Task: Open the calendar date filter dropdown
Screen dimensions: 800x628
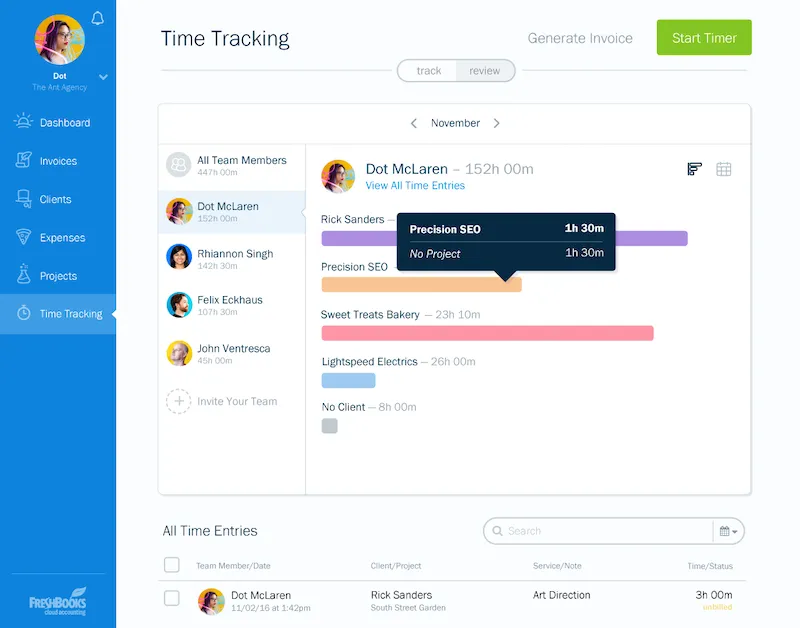Action: click(728, 531)
